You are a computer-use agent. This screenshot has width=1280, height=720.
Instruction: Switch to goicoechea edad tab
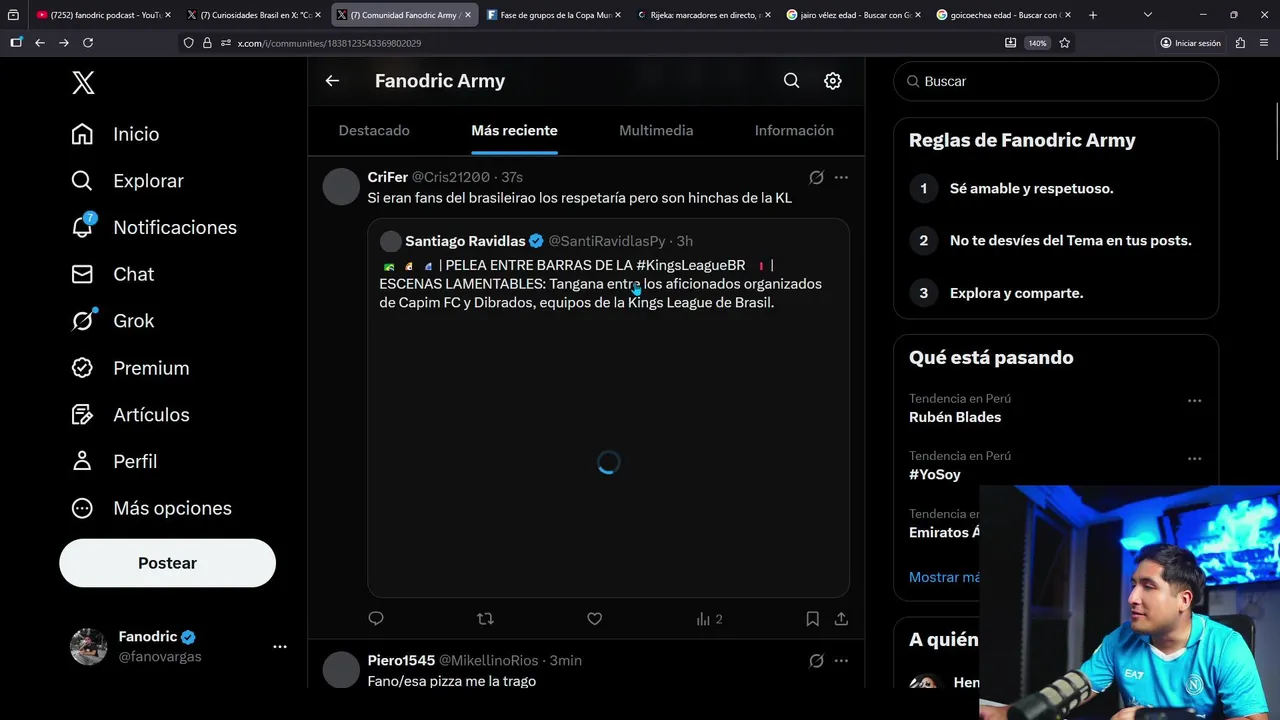(1004, 15)
